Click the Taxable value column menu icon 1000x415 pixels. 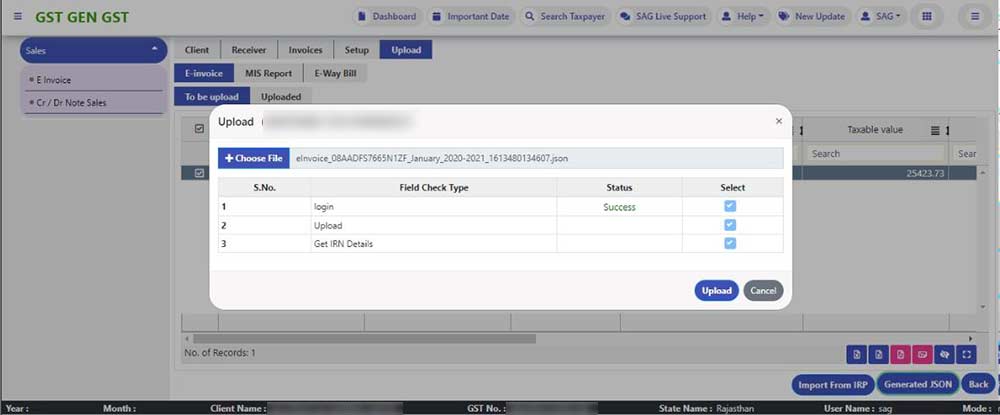935,130
